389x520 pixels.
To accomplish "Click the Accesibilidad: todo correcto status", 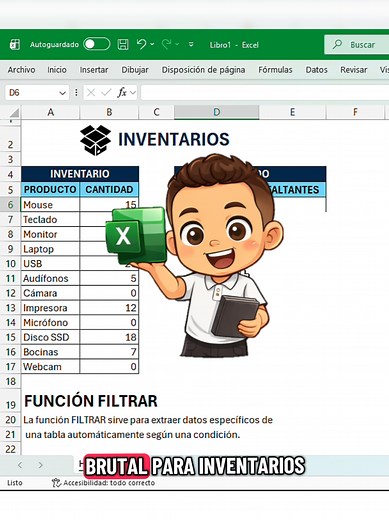I will pyautogui.click(x=104, y=483).
